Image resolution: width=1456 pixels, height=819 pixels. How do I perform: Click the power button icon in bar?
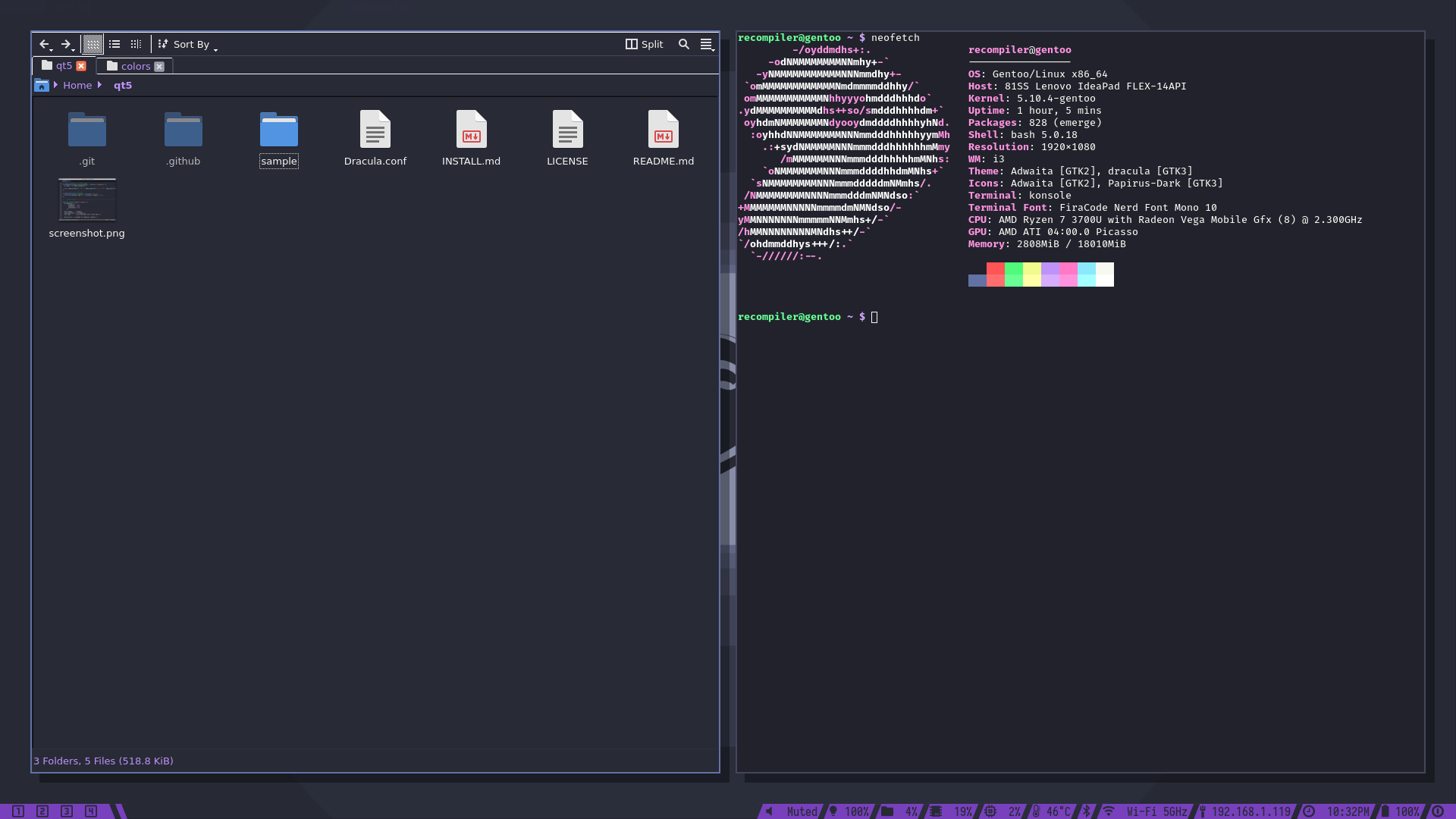(1438, 811)
